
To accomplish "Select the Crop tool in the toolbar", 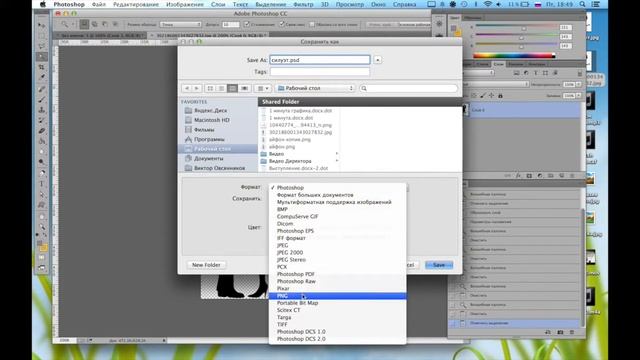I will tap(42, 67).
